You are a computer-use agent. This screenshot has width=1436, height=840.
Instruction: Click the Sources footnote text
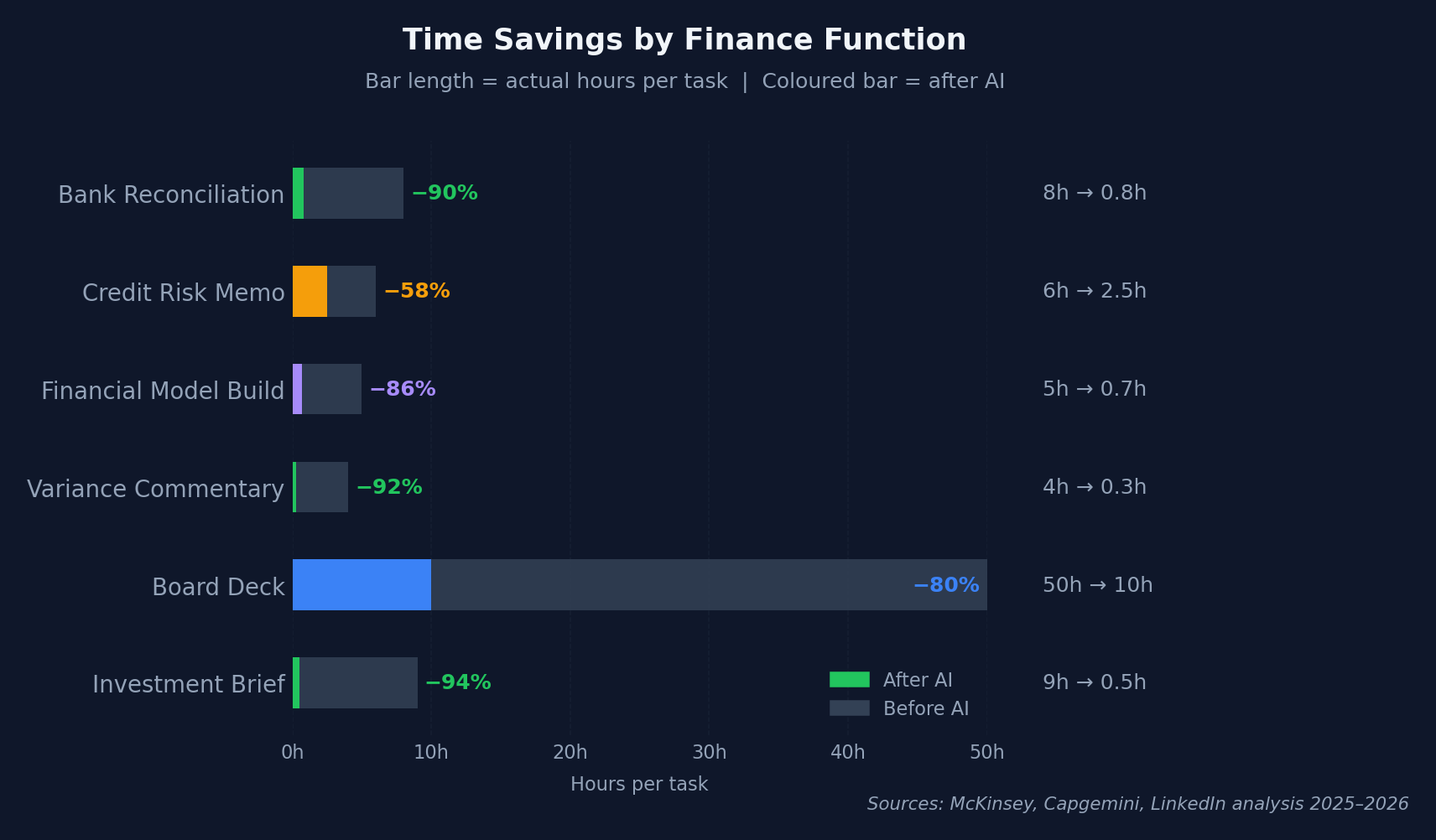[1138, 804]
